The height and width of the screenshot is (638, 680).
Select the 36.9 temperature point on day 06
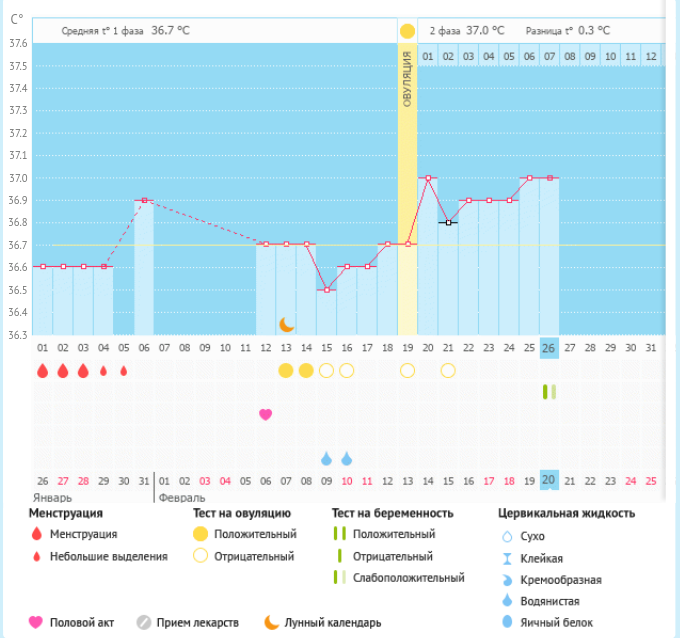144,200
